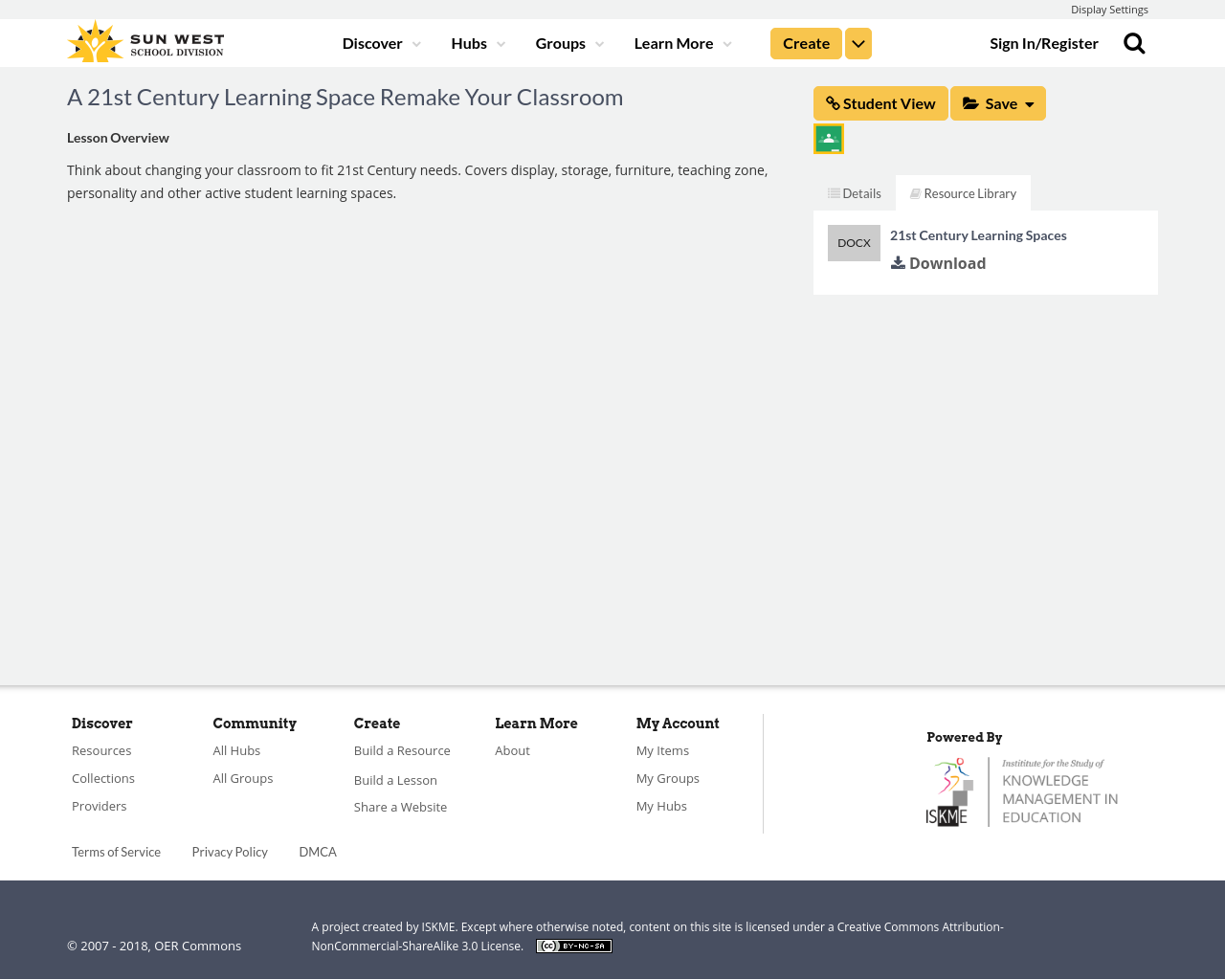Open Display Settings
This screenshot has width=1225, height=980.
click(x=1109, y=10)
